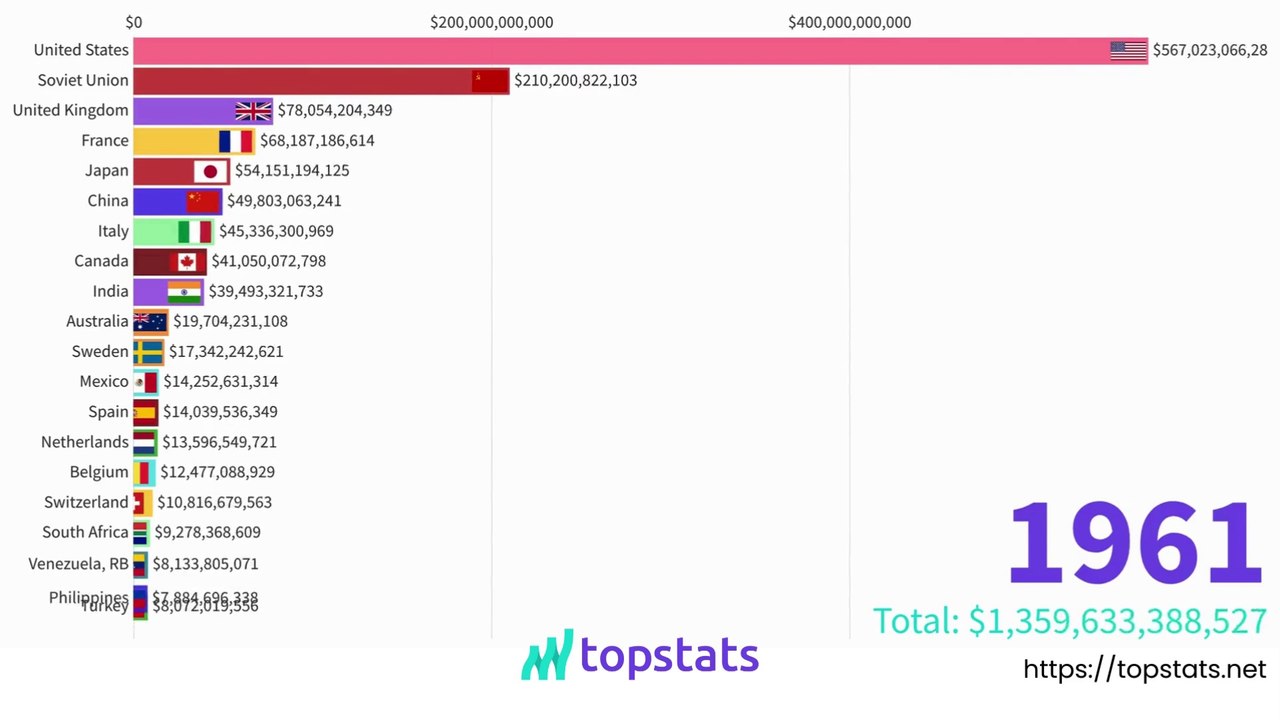Click the United States flag icon
This screenshot has height=720, width=1280.
(x=1128, y=50)
